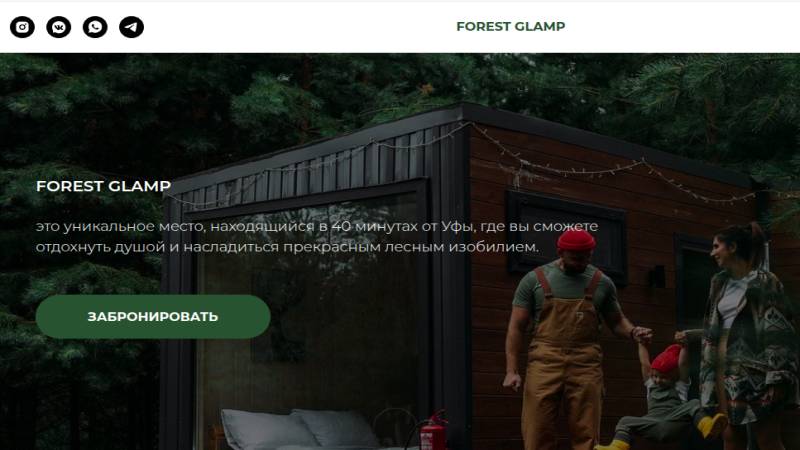Open the VK social icon
Image resolution: width=800 pixels, height=450 pixels.
tap(59, 27)
